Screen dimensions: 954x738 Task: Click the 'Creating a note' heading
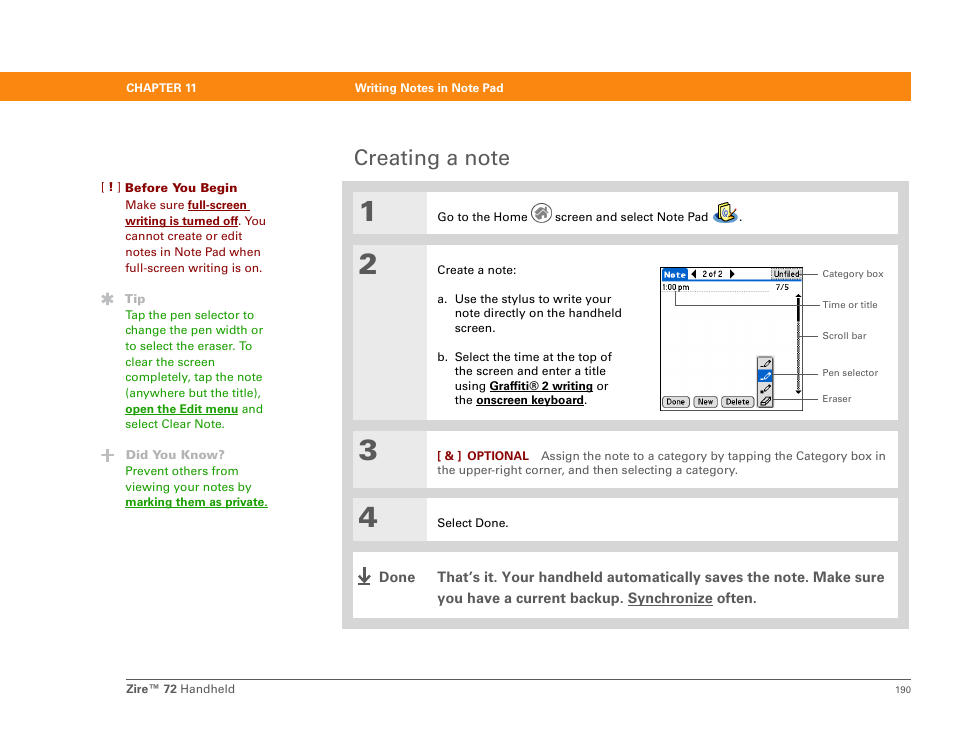432,158
